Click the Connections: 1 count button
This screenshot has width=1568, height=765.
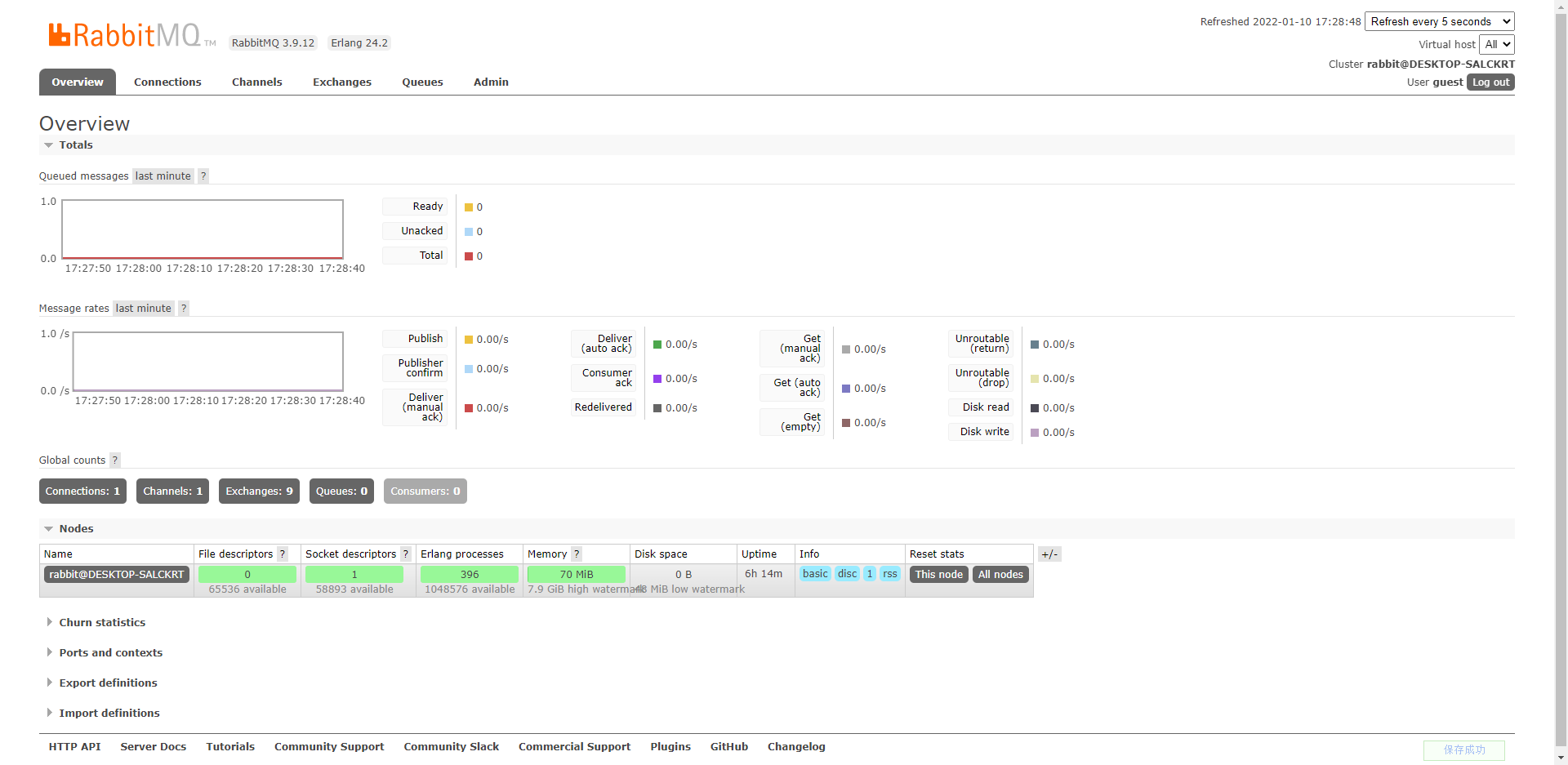[x=82, y=491]
